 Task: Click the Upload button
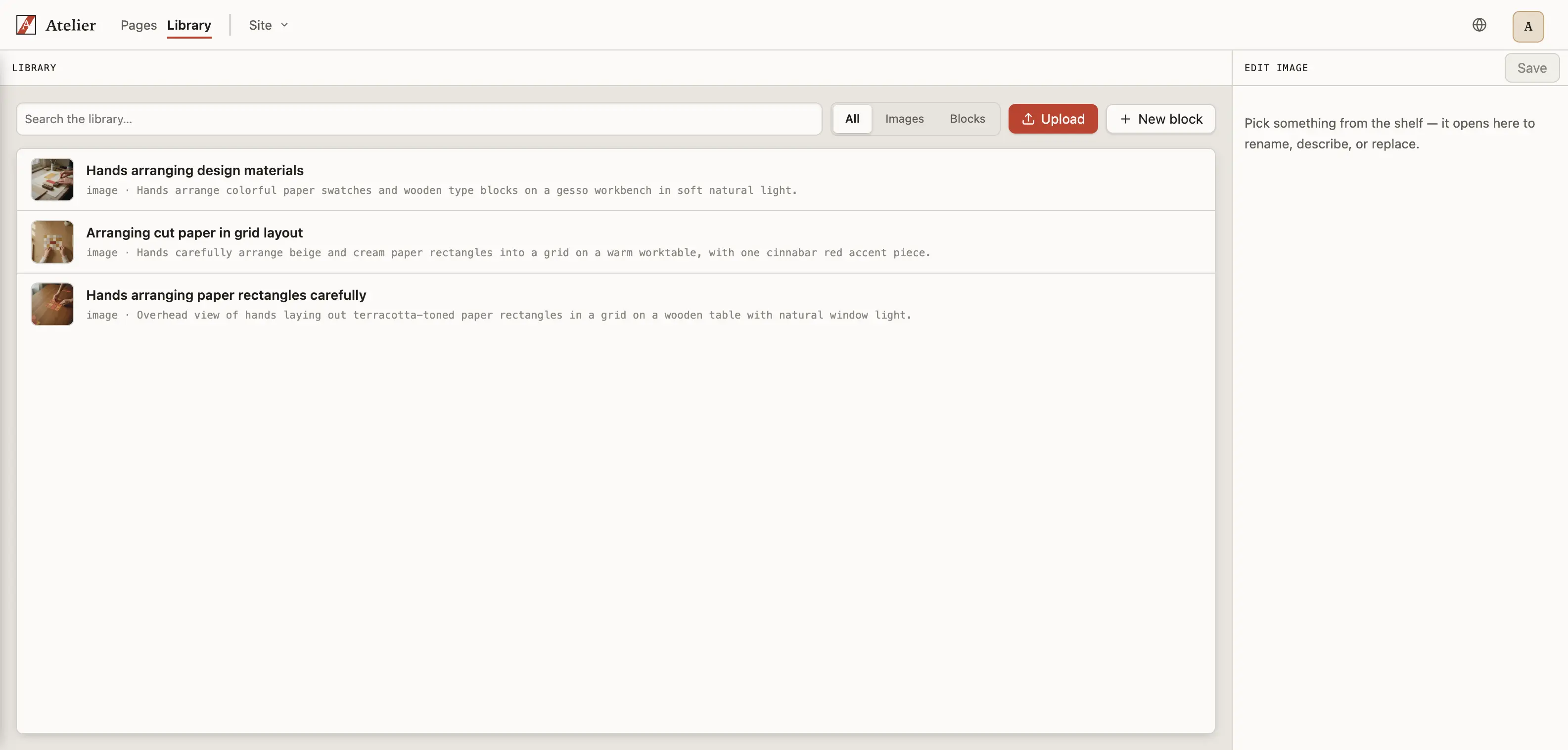click(1053, 119)
